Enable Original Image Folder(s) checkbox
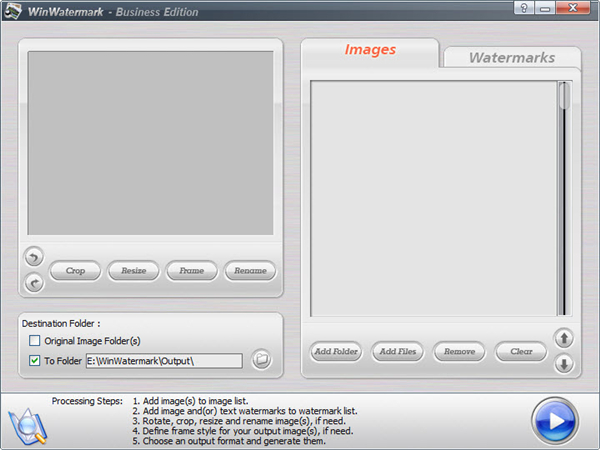The image size is (600, 450). [x=35, y=341]
